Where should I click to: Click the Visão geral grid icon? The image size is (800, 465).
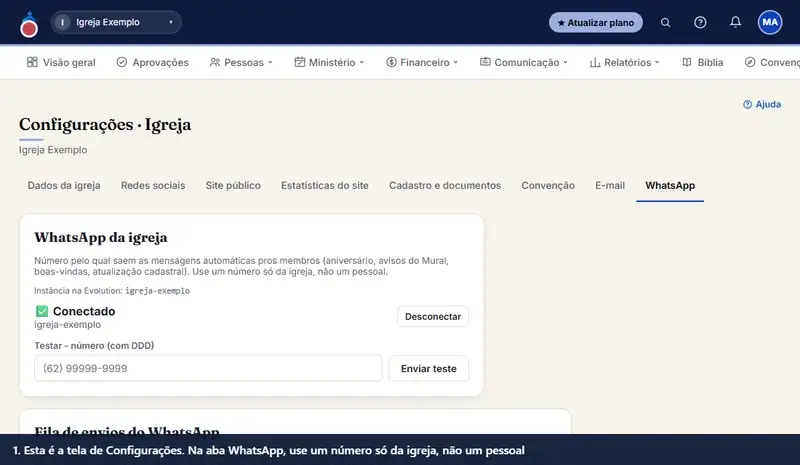(32, 62)
